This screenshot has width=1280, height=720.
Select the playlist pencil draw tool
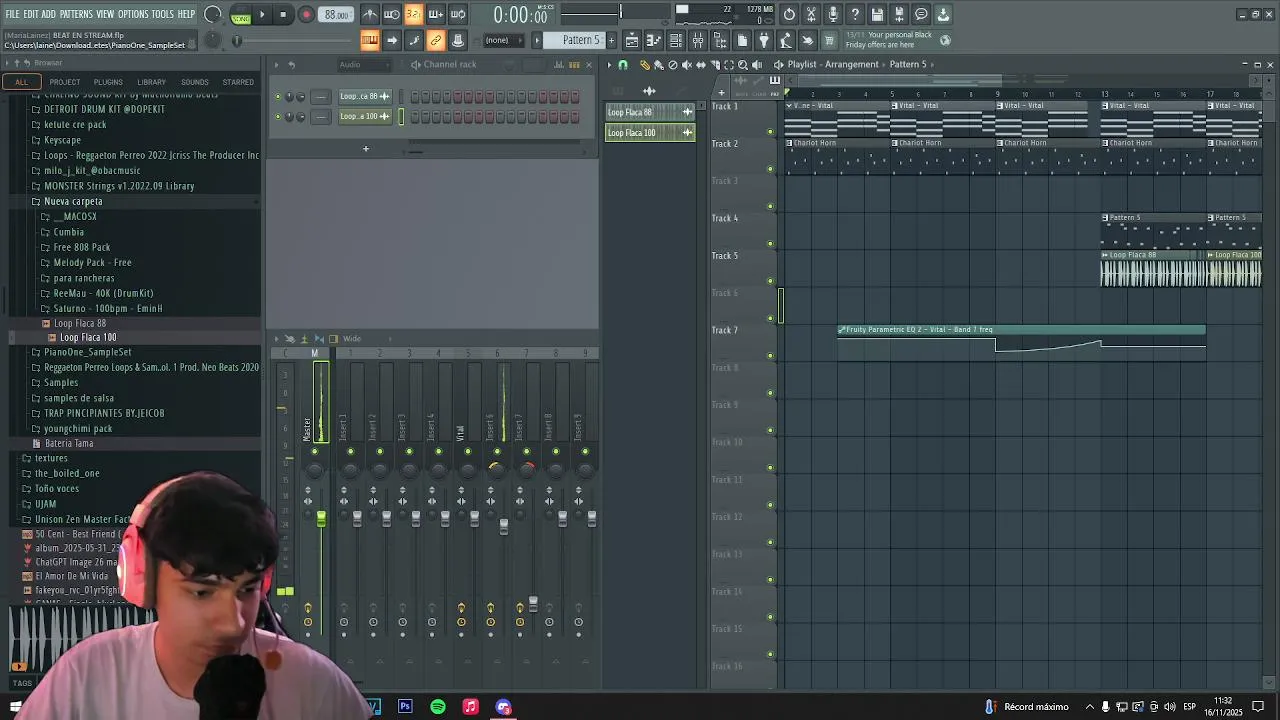coord(645,65)
